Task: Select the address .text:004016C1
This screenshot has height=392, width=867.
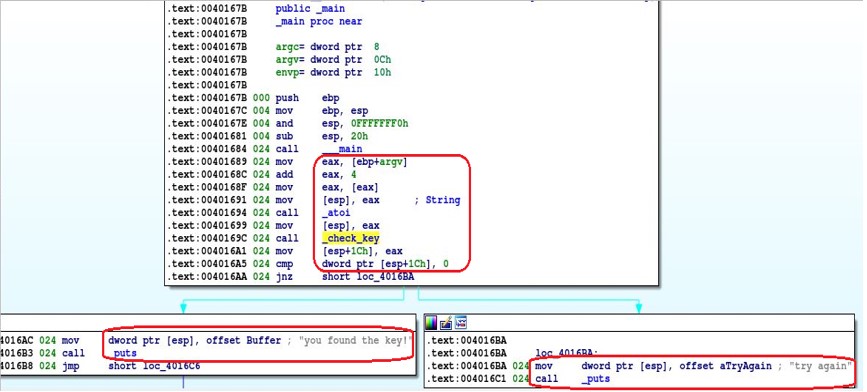Action: (467, 379)
